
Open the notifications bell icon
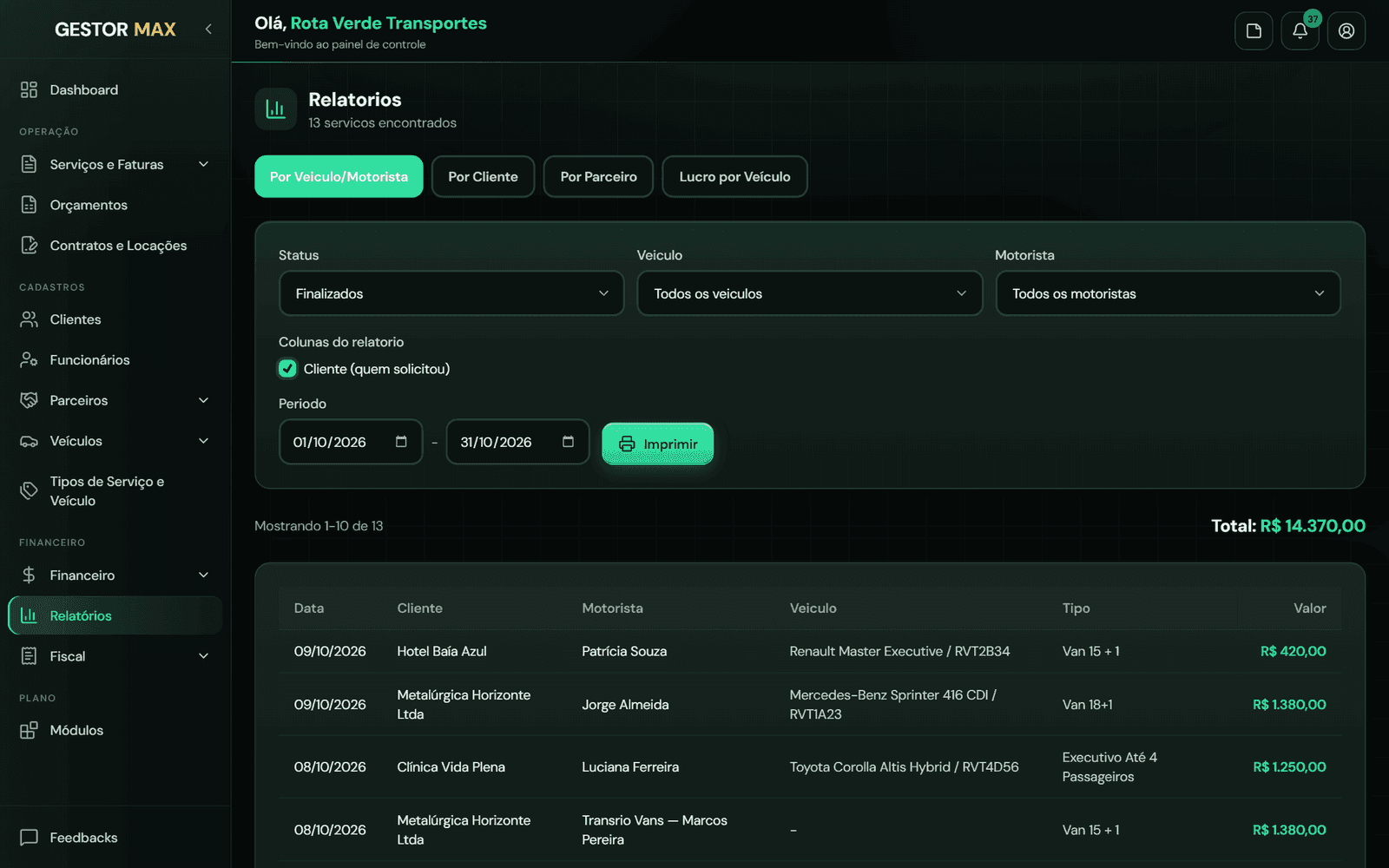coord(1300,31)
